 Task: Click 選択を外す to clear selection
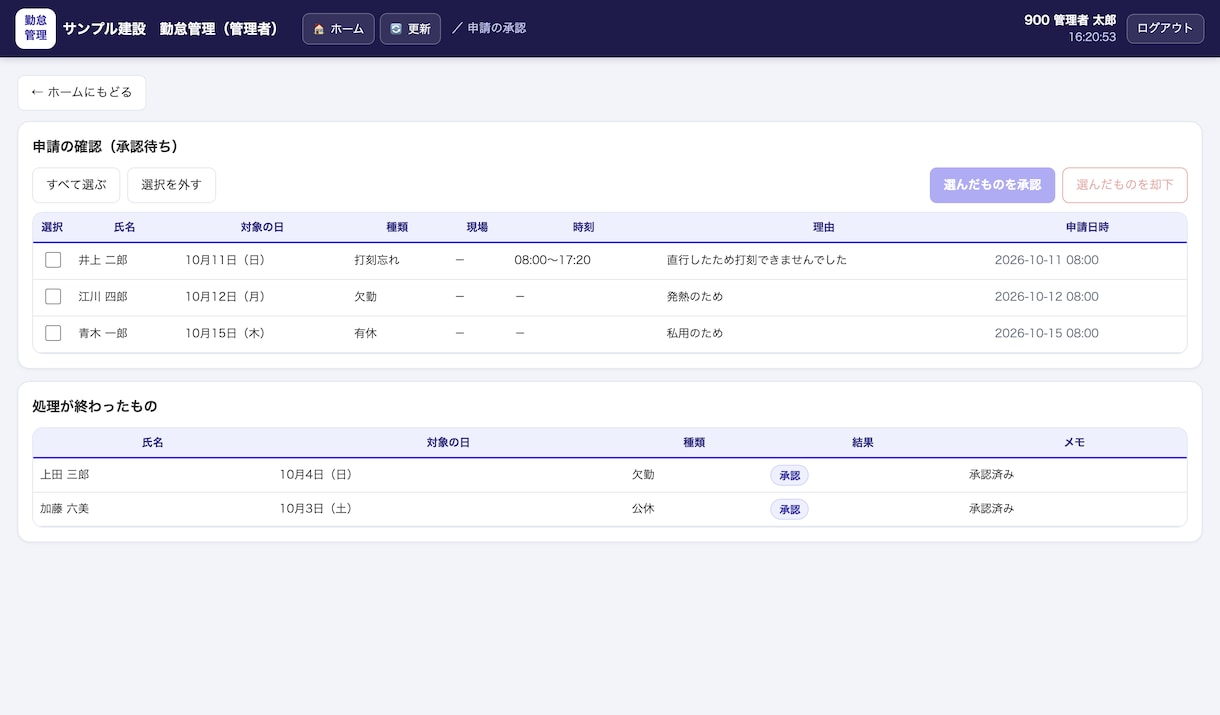pyautogui.click(x=171, y=185)
